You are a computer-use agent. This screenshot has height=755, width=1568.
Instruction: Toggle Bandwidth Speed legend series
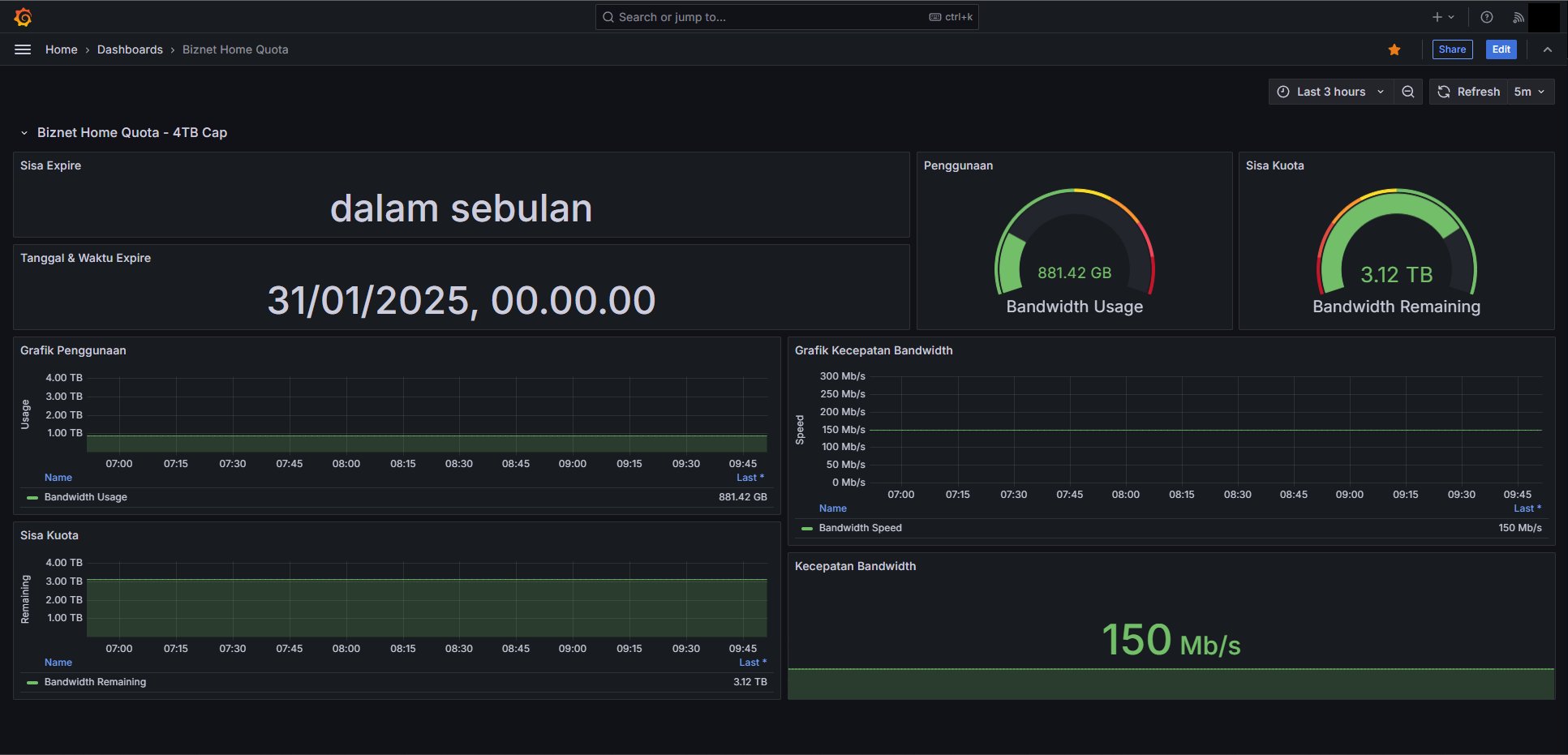[861, 528]
